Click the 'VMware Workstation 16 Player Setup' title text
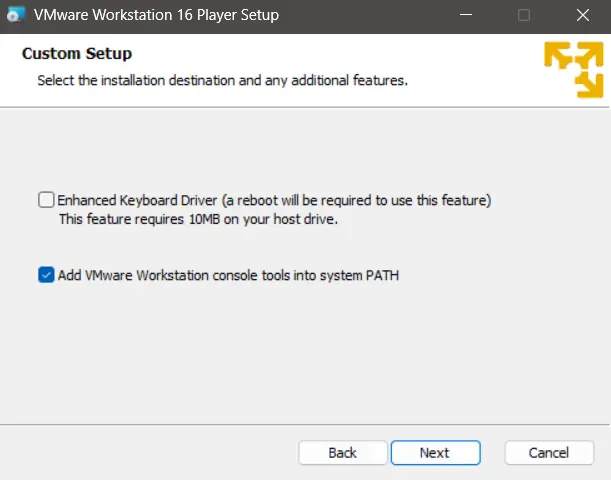This screenshot has height=480, width=611. [156, 16]
